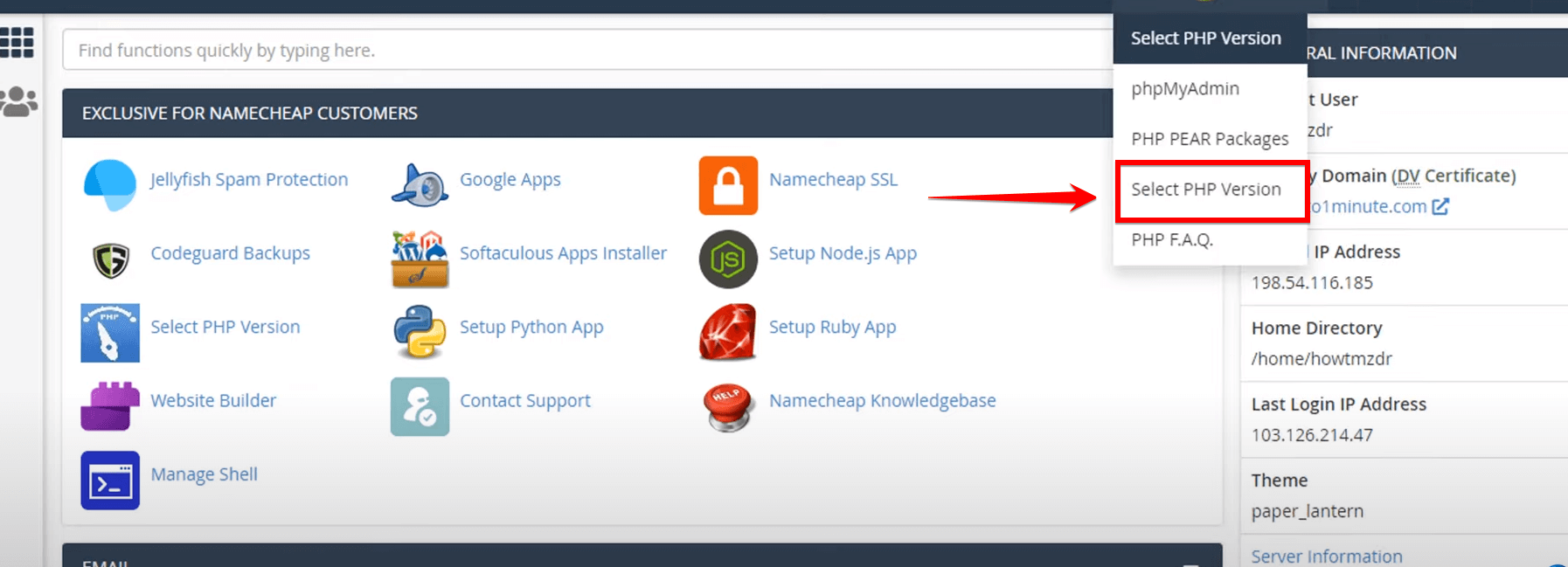The width and height of the screenshot is (1568, 567).
Task: Open the Setup Ruby App gem icon
Action: coord(728,332)
